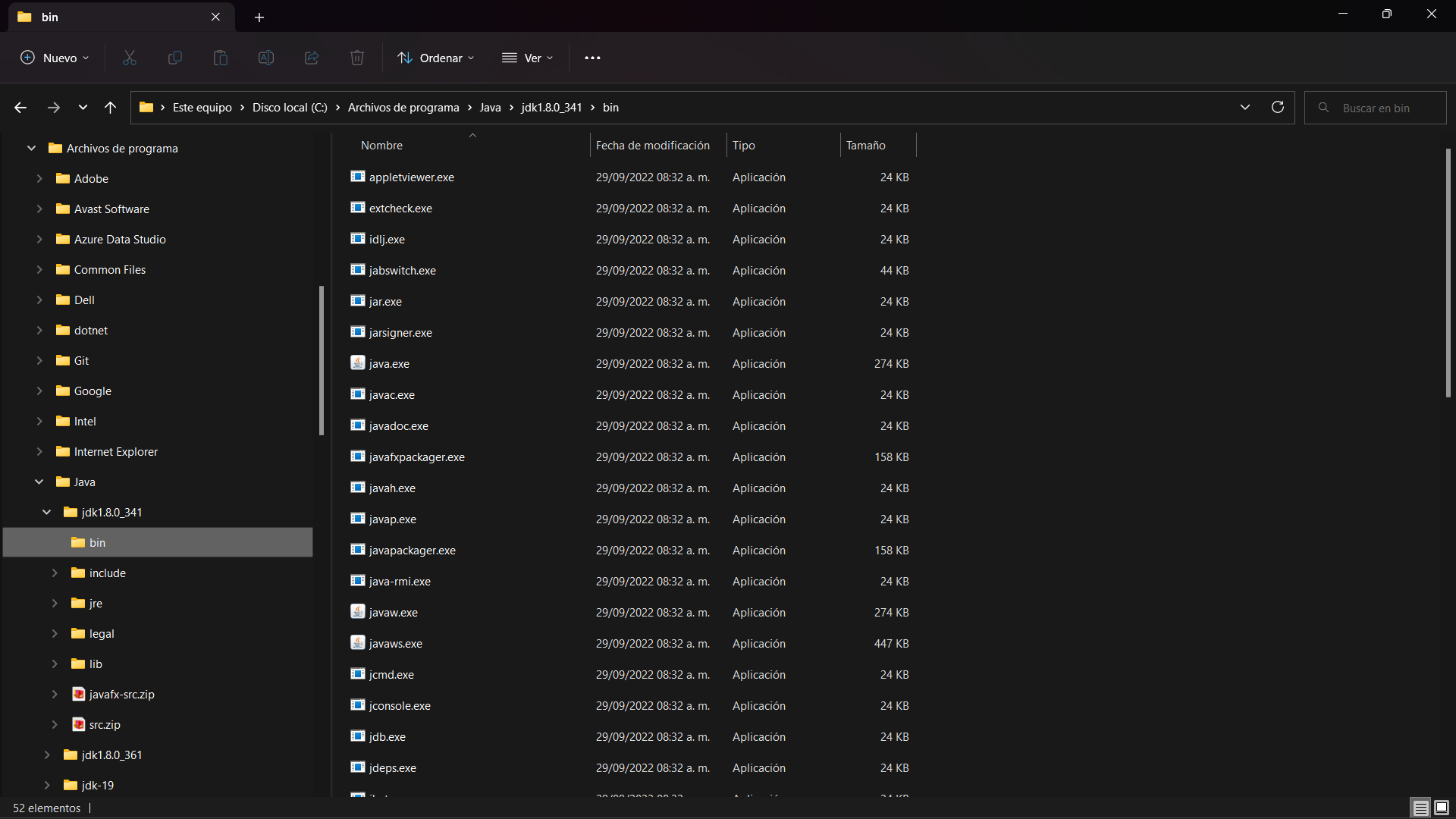This screenshot has height=819, width=1456.
Task: Open jcmd.exe diagnostic tool
Action: pos(392,674)
